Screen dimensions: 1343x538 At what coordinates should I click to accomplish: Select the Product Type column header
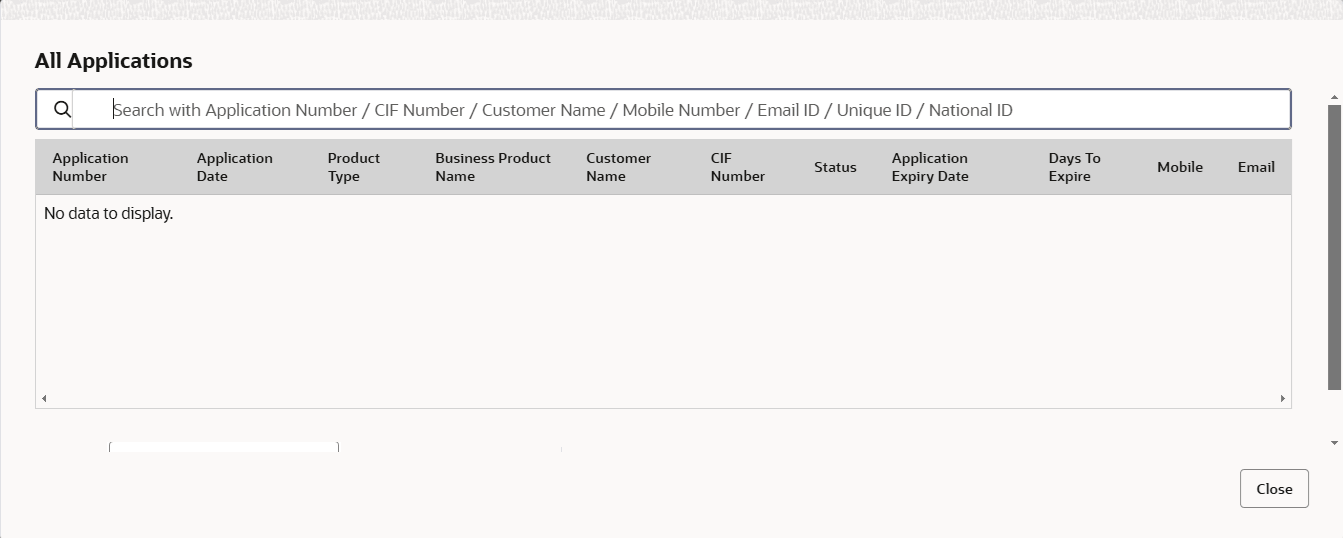pos(354,167)
